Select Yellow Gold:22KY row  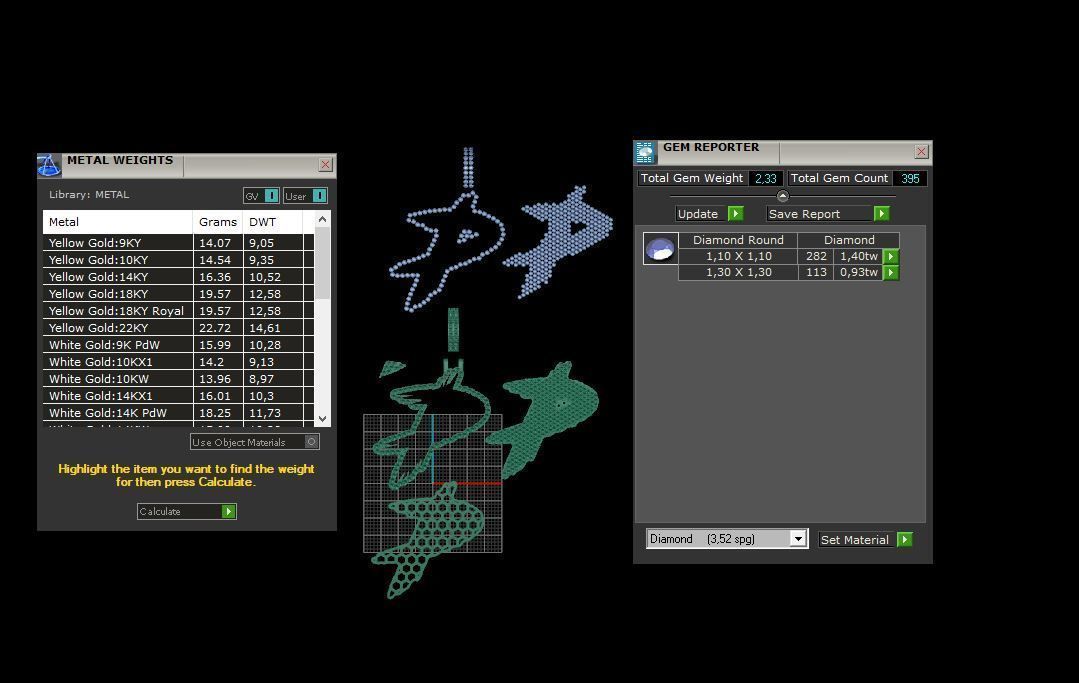178,328
